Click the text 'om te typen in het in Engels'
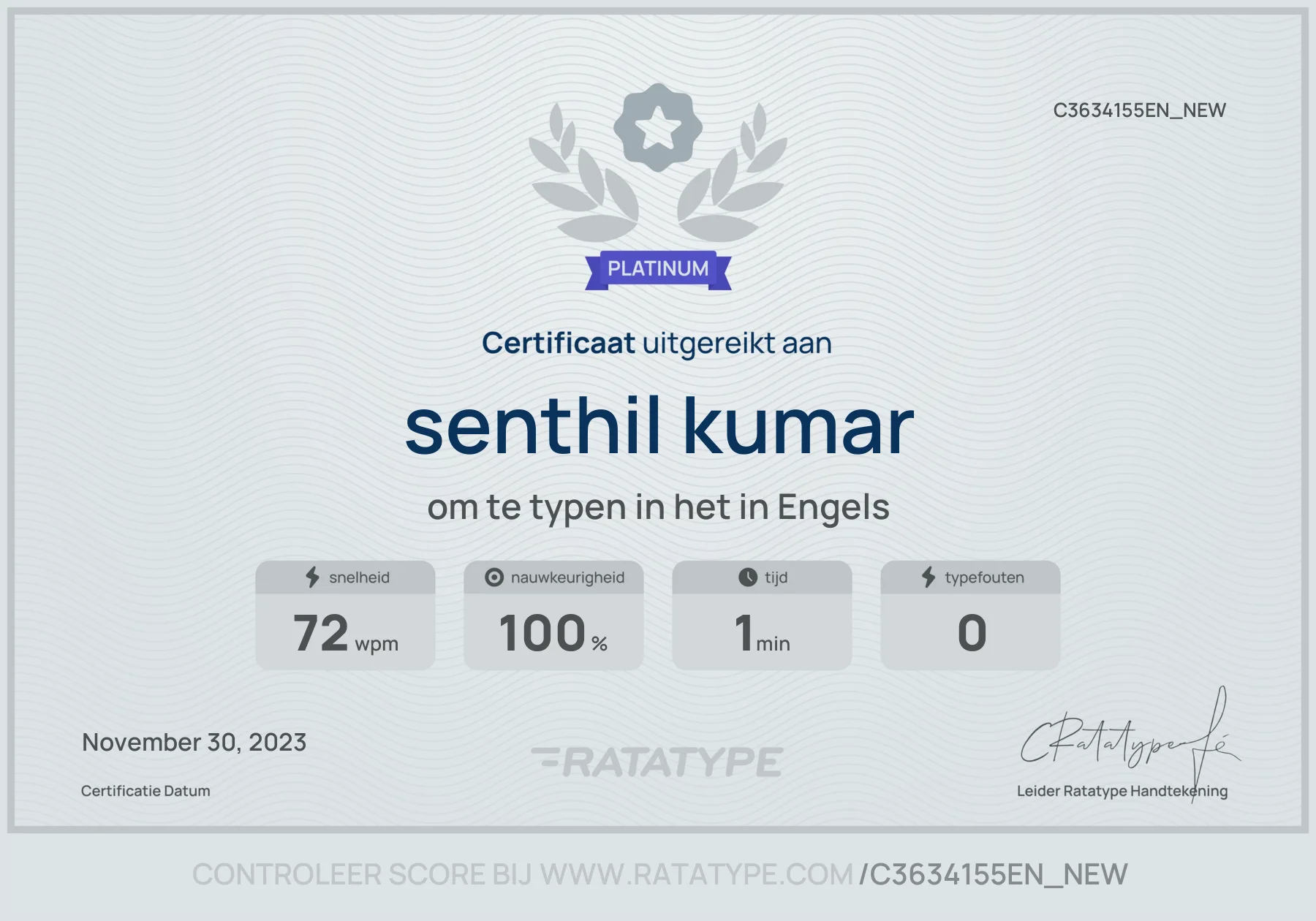Screen dimensions: 1316x921 tap(658, 507)
